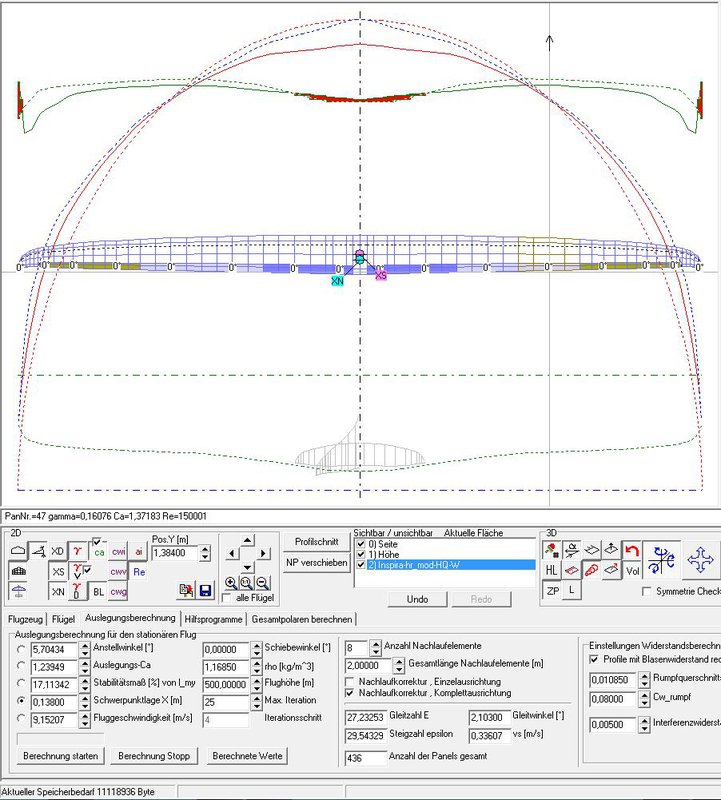Select the top-view wing outline icon
This screenshot has width=721, height=800.
[x=18, y=551]
